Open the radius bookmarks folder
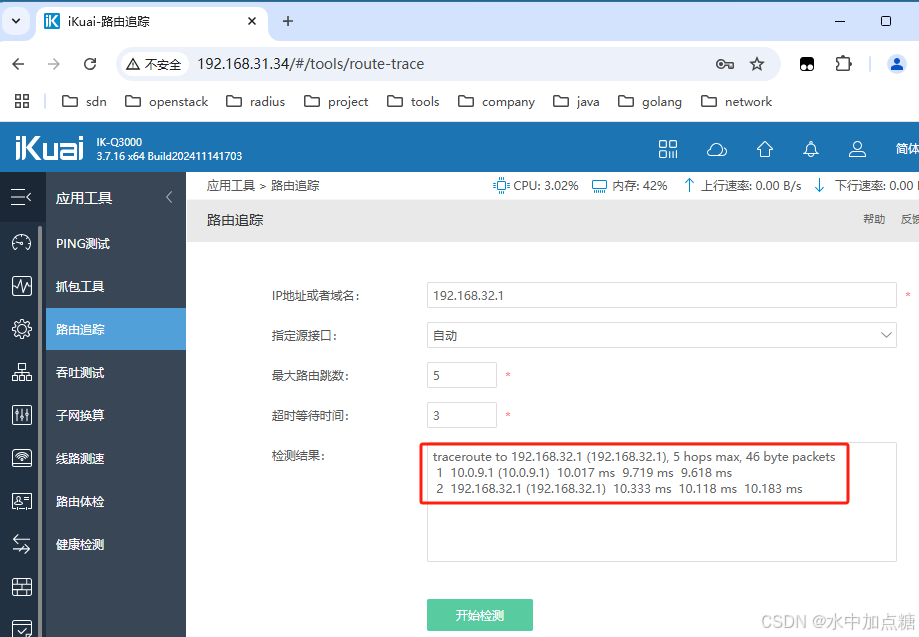Viewport: 919px width, 637px height. [x=256, y=101]
